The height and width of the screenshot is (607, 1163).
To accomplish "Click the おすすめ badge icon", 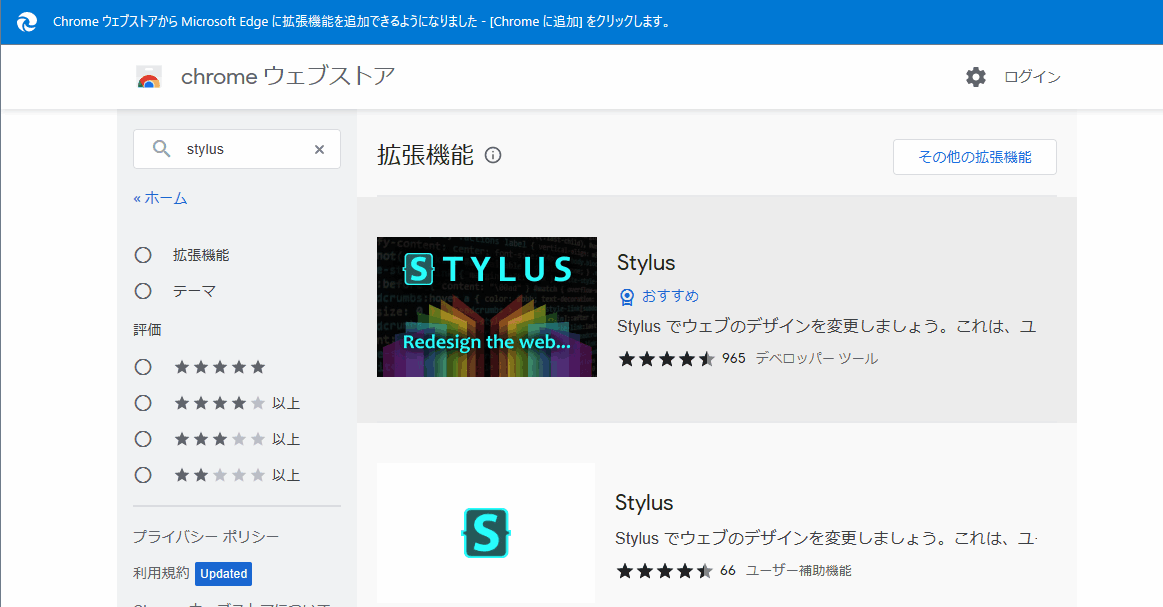I will [627, 297].
